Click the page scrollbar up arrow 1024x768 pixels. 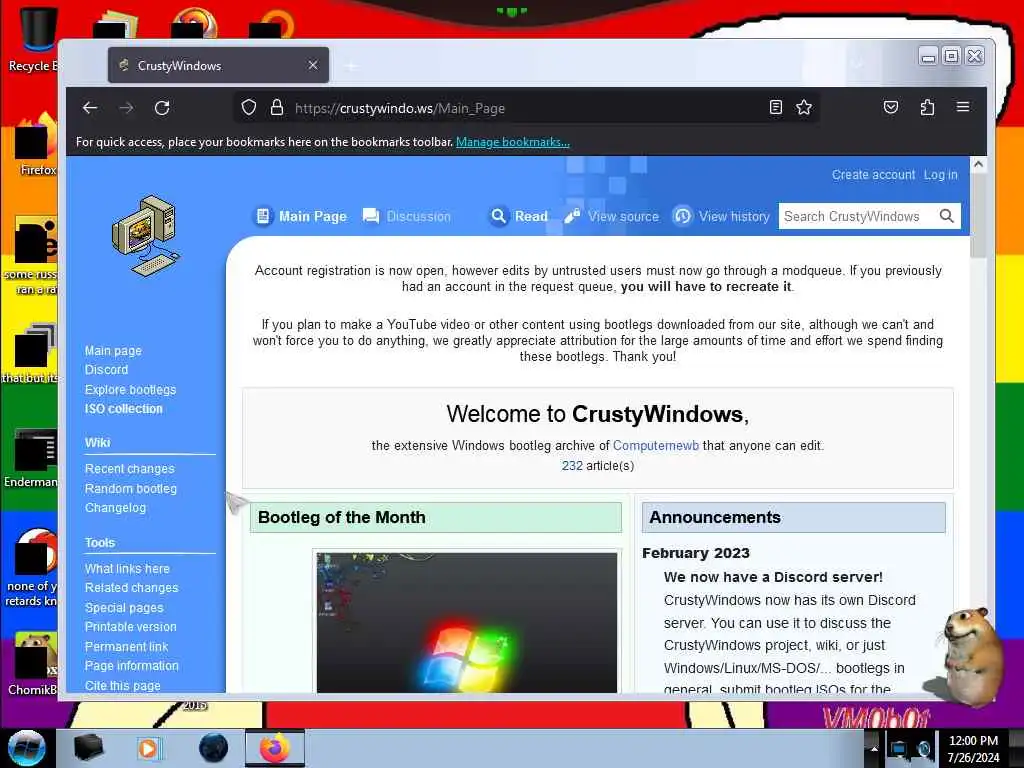pyautogui.click(x=978, y=165)
